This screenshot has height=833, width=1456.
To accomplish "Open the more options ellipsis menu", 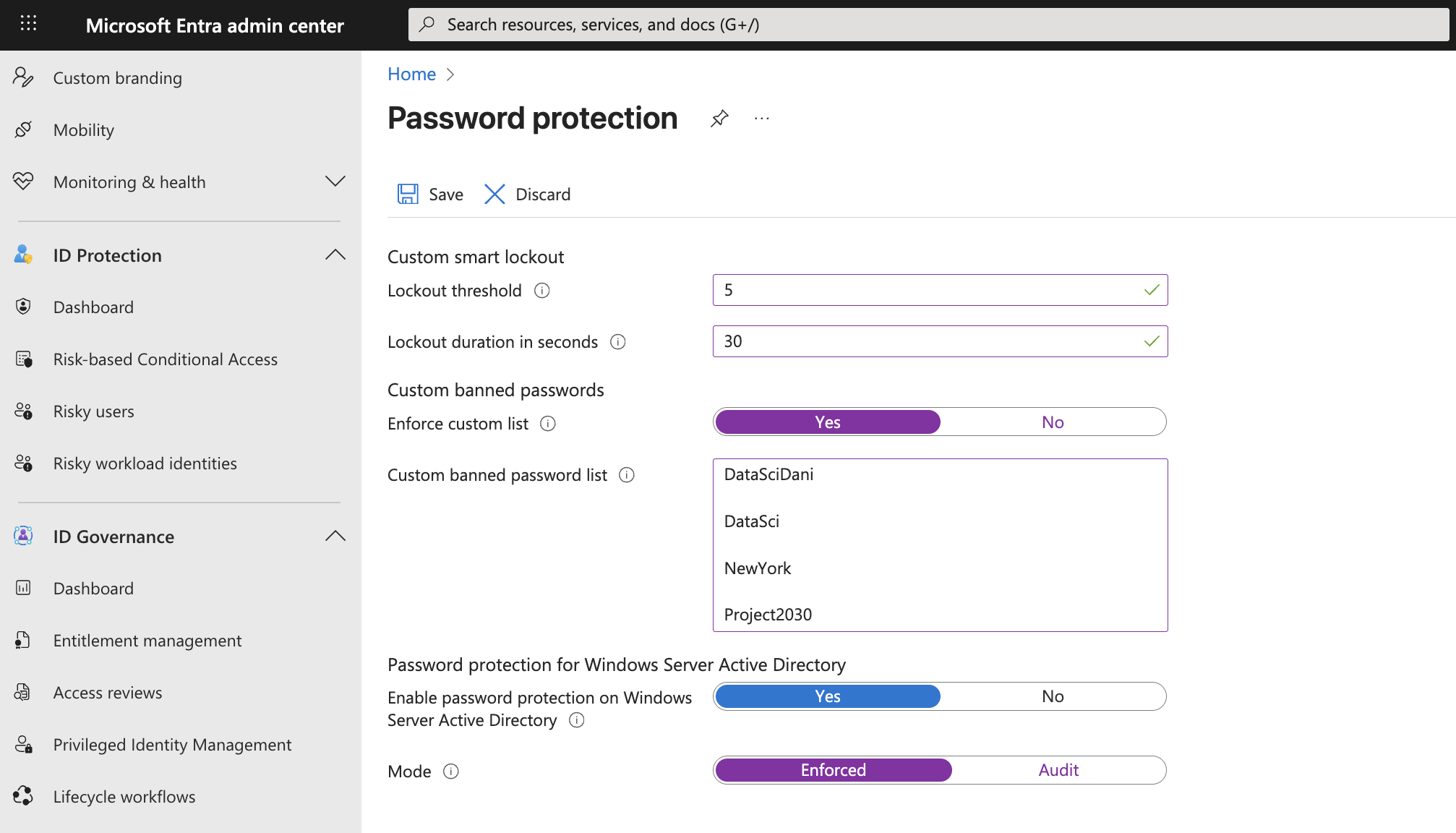I will coord(761,119).
